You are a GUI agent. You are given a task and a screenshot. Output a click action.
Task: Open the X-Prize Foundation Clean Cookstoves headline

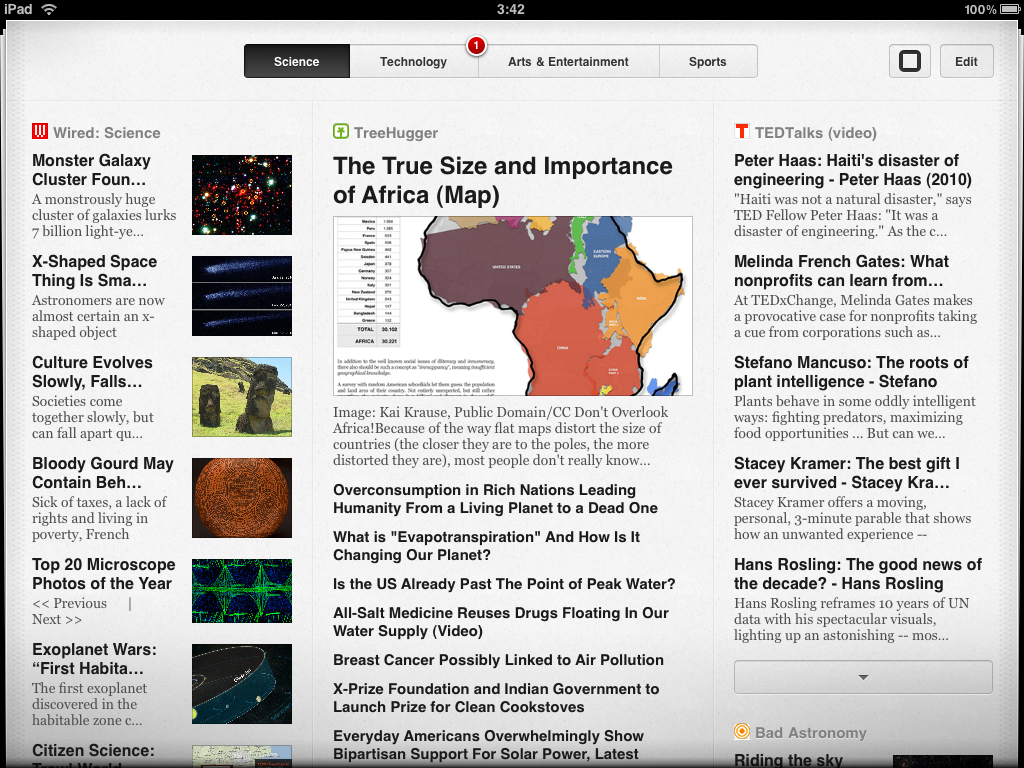tap(496, 698)
